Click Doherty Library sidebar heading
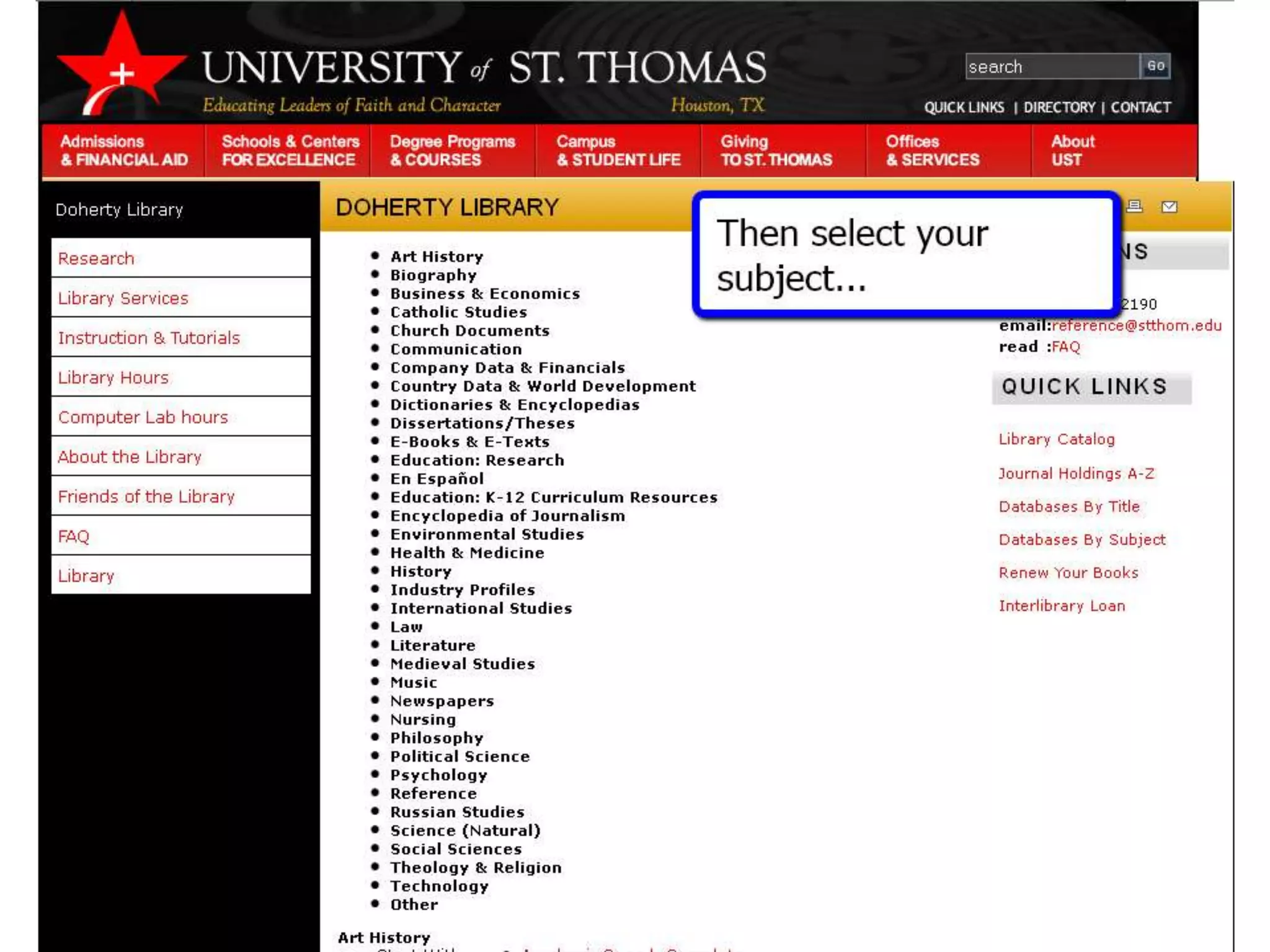Screen dimensions: 1270x952 (119, 209)
